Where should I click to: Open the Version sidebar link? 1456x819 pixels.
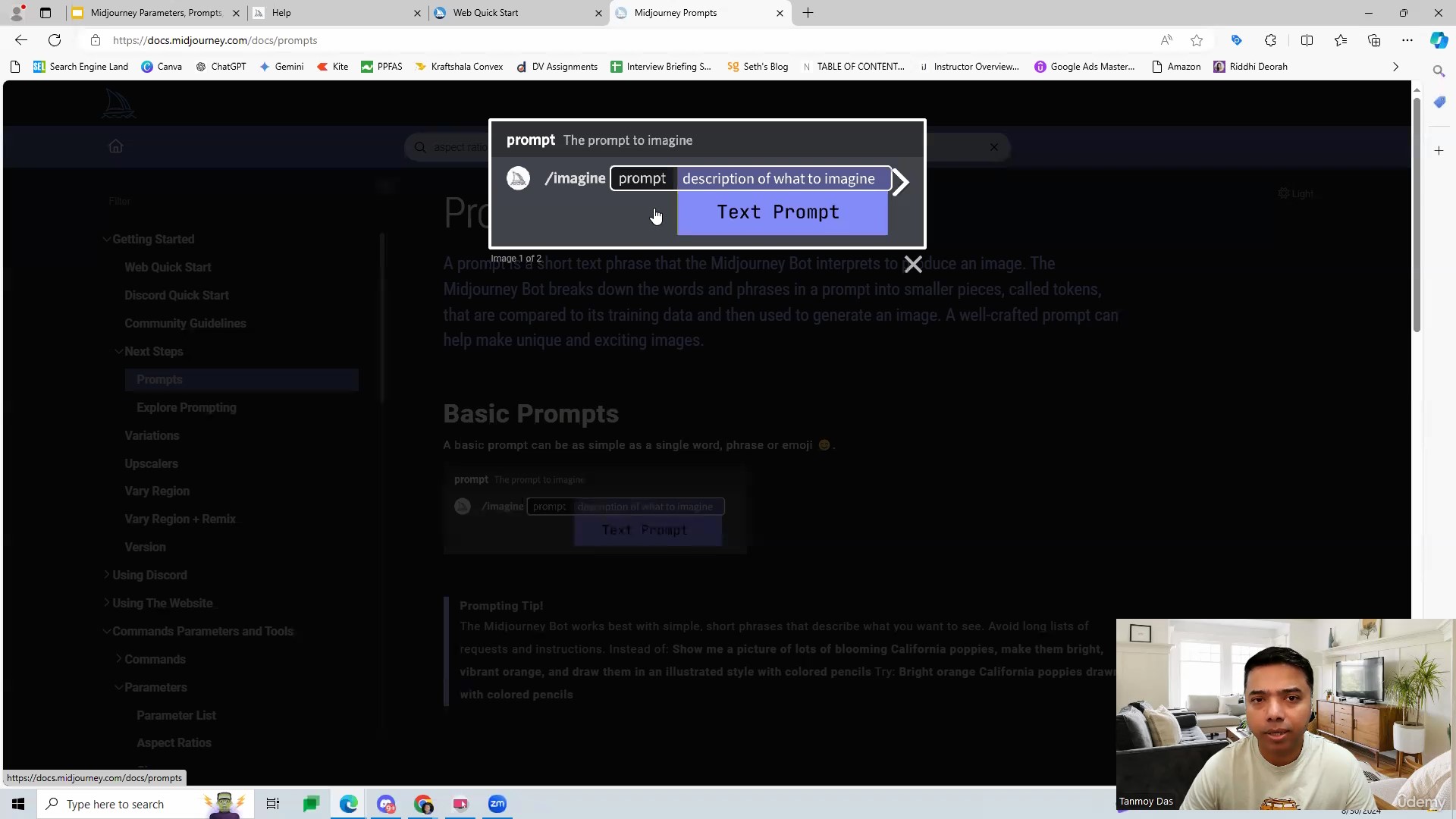(145, 547)
